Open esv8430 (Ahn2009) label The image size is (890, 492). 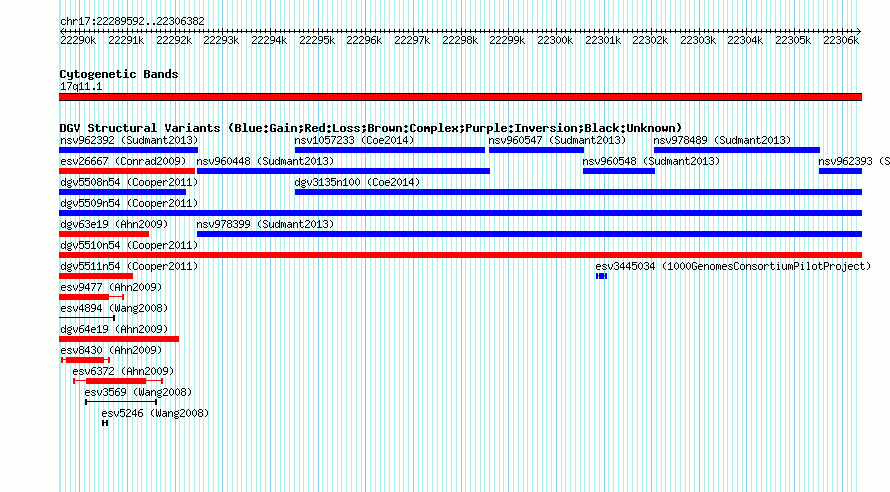[111, 350]
